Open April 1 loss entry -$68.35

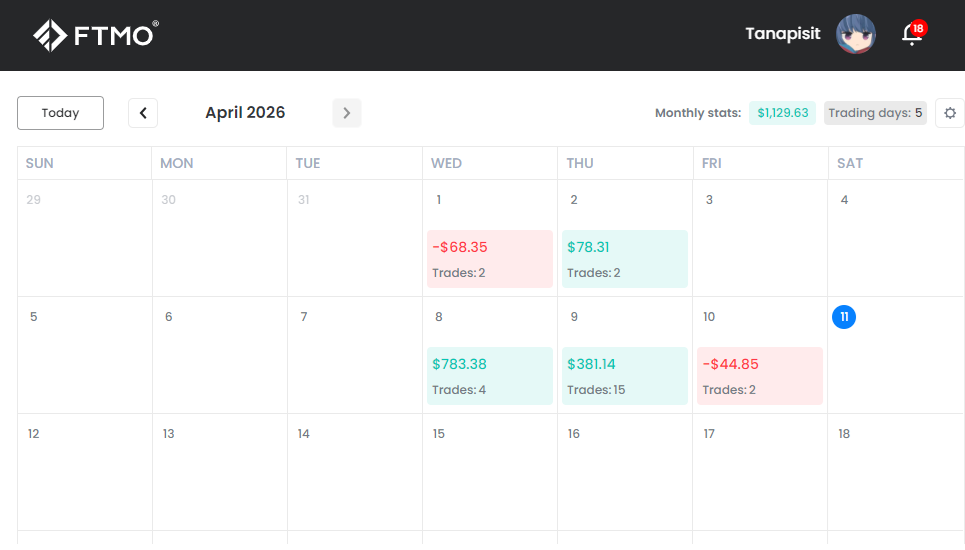(489, 259)
